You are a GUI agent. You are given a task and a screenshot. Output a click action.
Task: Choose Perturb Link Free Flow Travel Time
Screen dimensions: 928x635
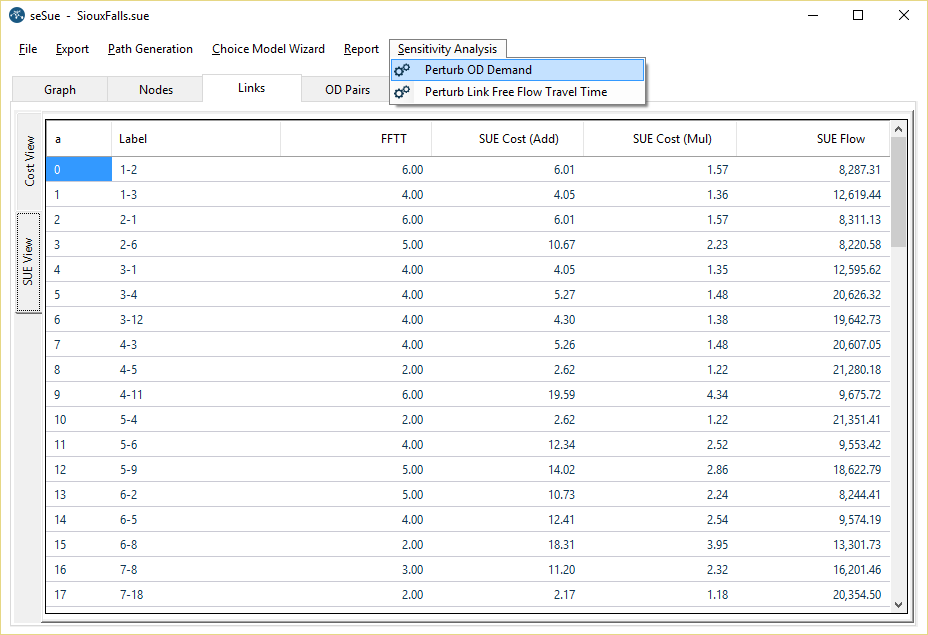point(515,92)
